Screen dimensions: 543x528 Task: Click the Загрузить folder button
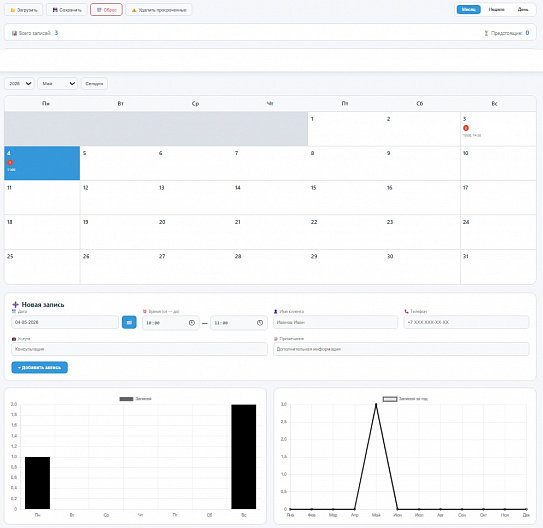point(24,10)
